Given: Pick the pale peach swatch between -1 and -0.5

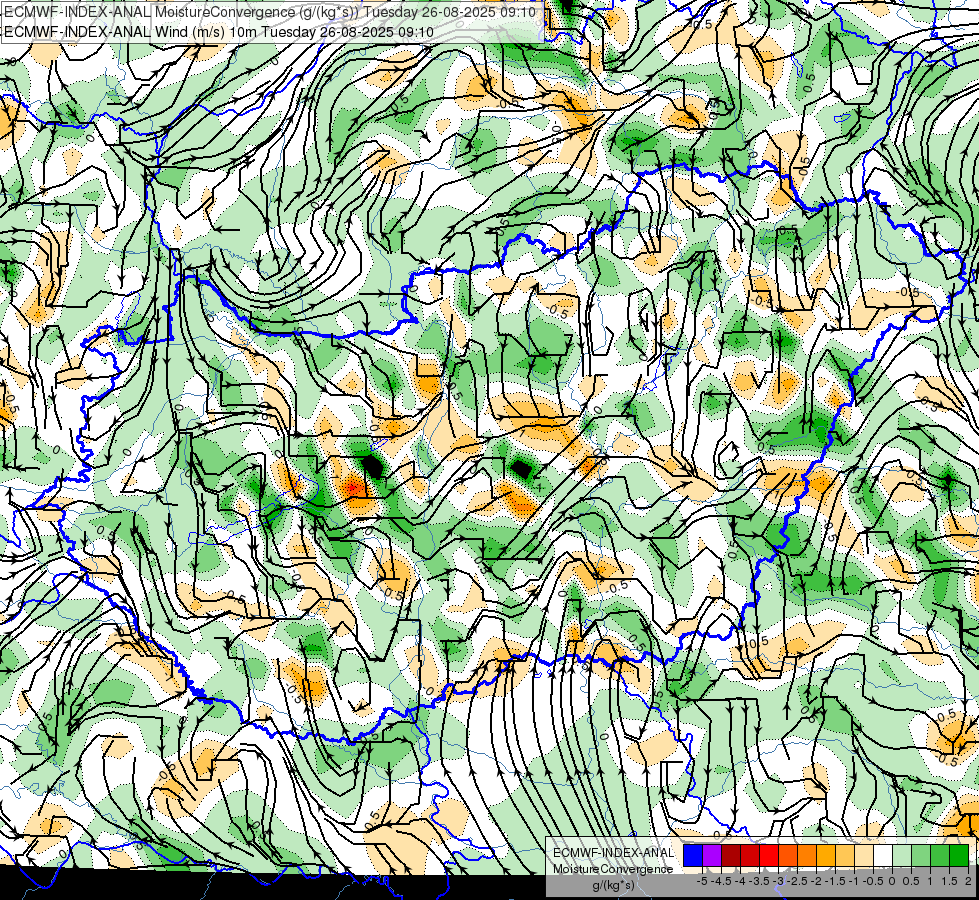Looking at the screenshot, I should point(864,855).
